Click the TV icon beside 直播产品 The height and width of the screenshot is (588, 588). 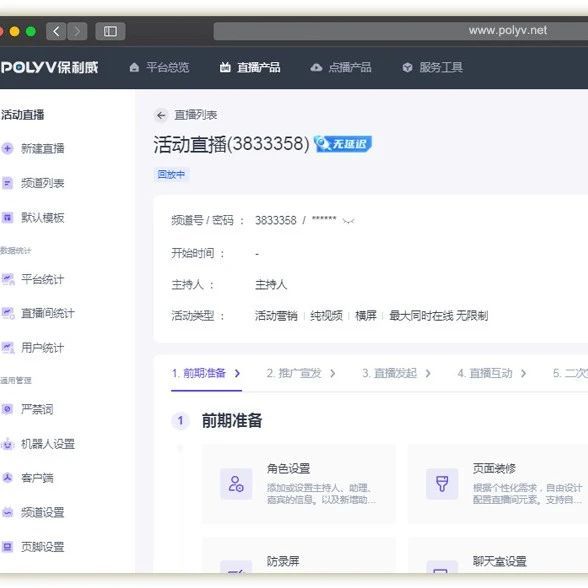(x=225, y=68)
